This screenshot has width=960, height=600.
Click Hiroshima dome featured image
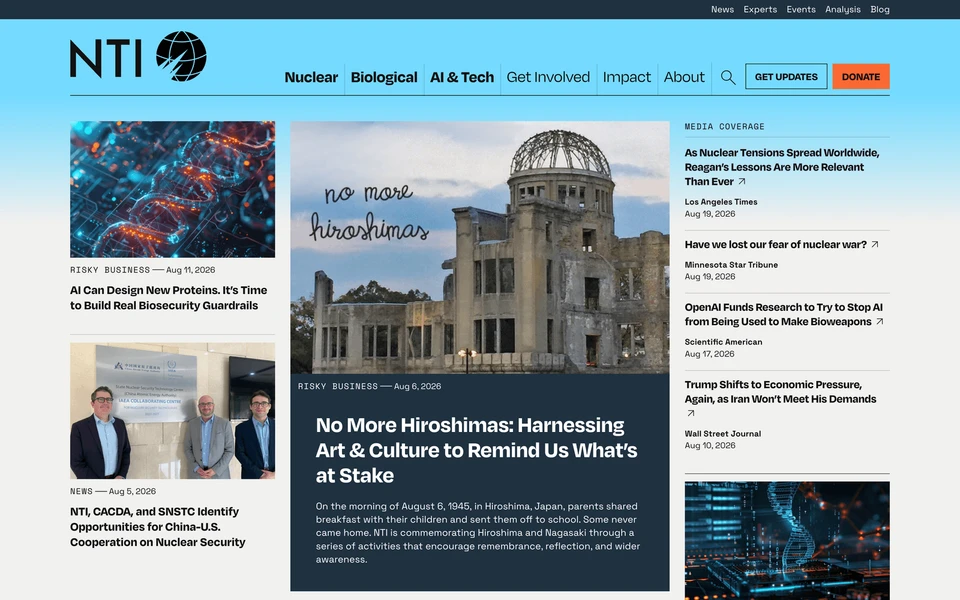click(x=480, y=247)
